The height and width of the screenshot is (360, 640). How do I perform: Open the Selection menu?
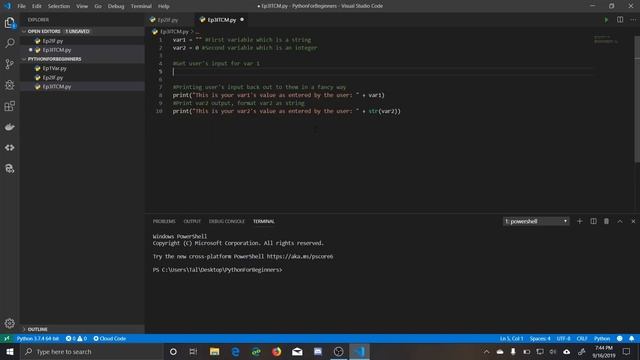[59, 6]
